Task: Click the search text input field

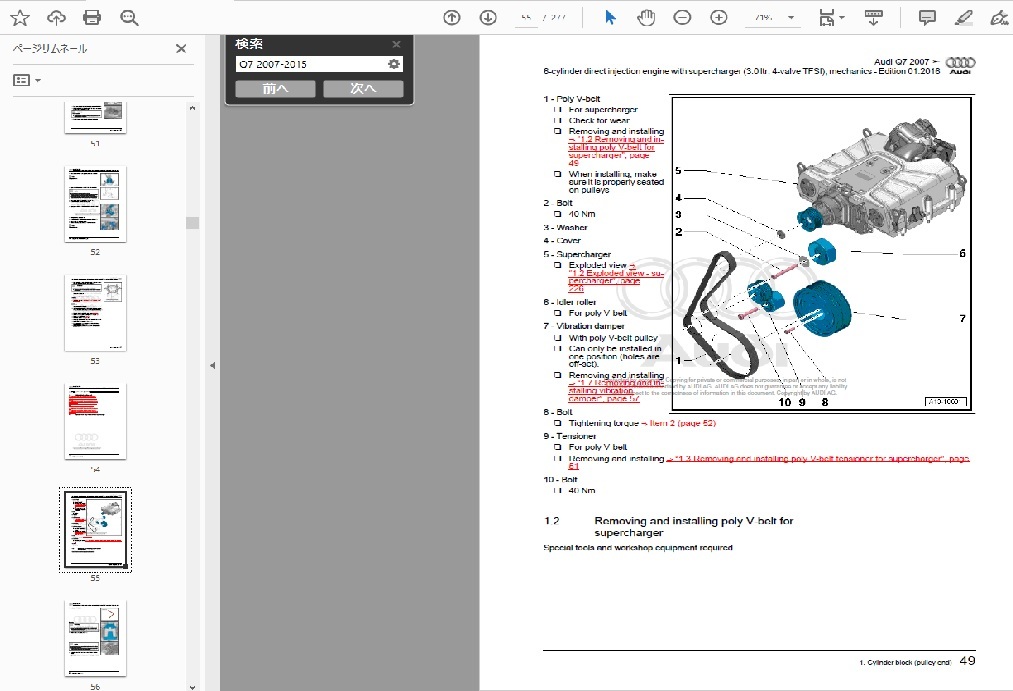Action: pos(311,64)
